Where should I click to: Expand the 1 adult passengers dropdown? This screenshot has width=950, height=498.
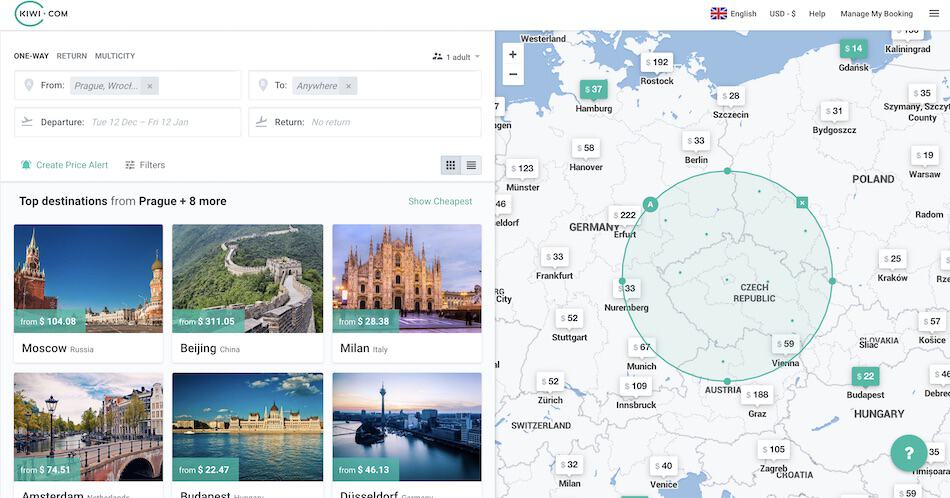(x=456, y=57)
